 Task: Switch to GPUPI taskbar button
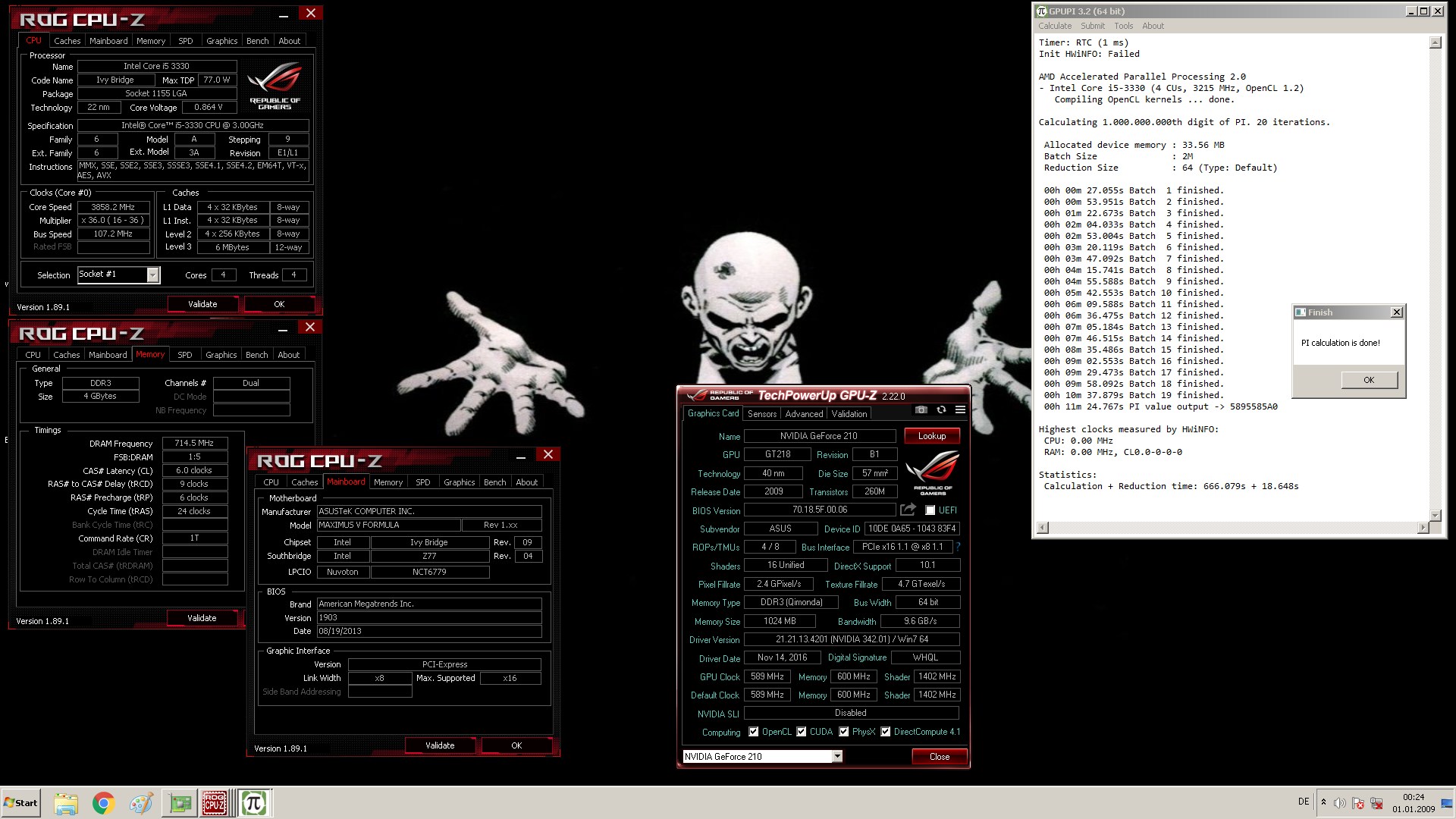[254, 803]
